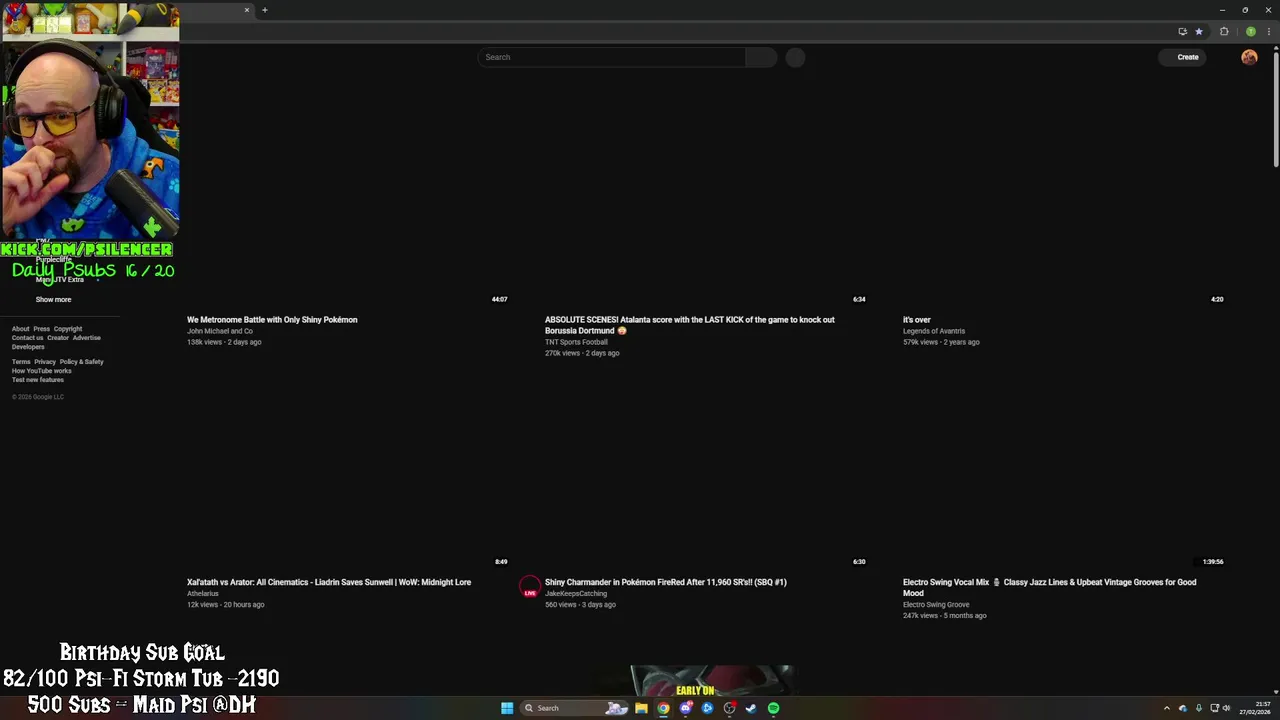Bookmark this page with the star icon
Screen dimensions: 1280x720
coord(1199,31)
